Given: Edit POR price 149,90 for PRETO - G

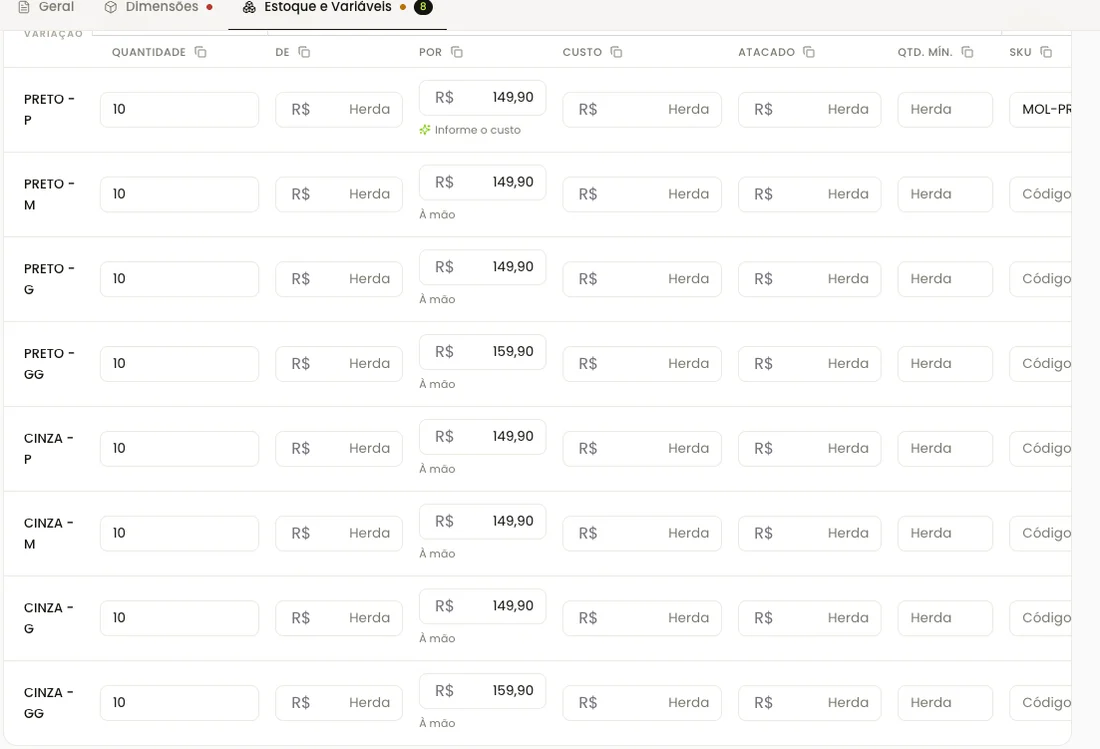Looking at the screenshot, I should tap(483, 267).
